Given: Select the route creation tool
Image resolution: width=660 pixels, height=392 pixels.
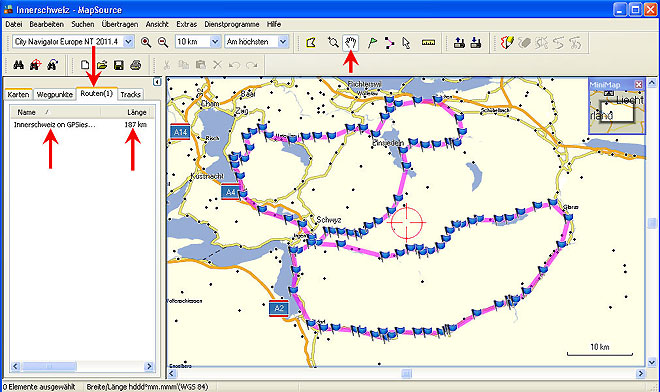Looking at the screenshot, I should [x=389, y=43].
